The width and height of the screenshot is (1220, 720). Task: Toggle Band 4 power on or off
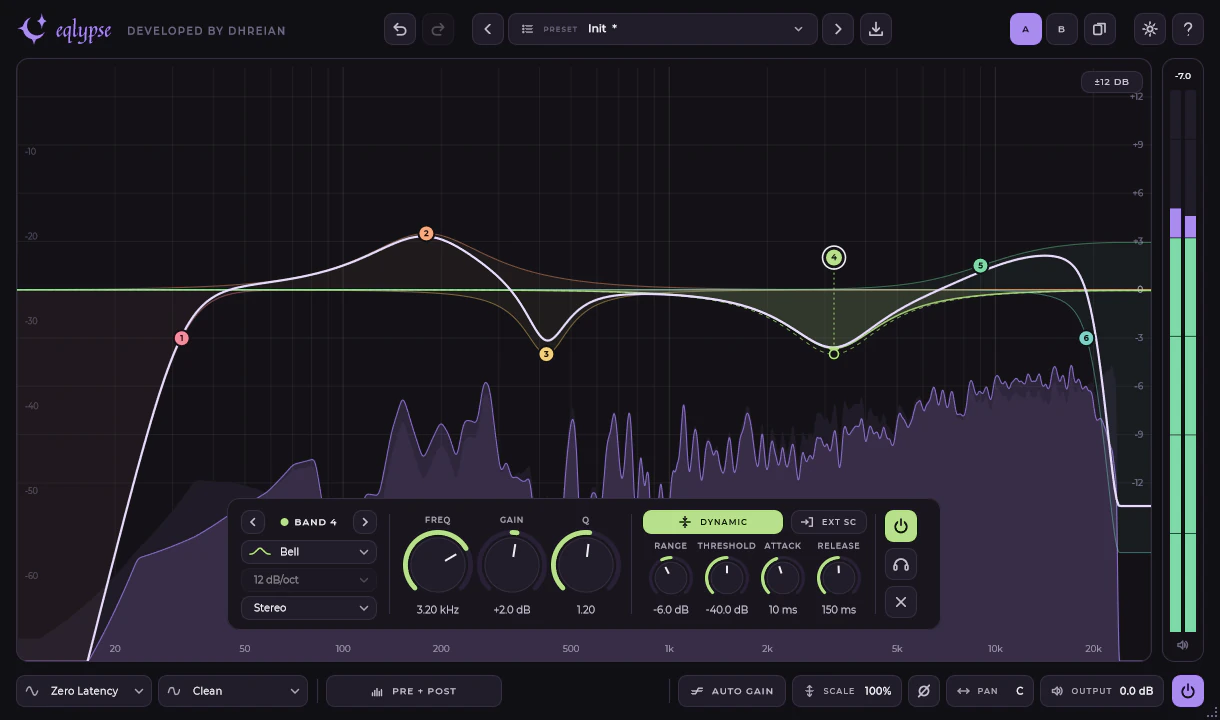click(901, 526)
